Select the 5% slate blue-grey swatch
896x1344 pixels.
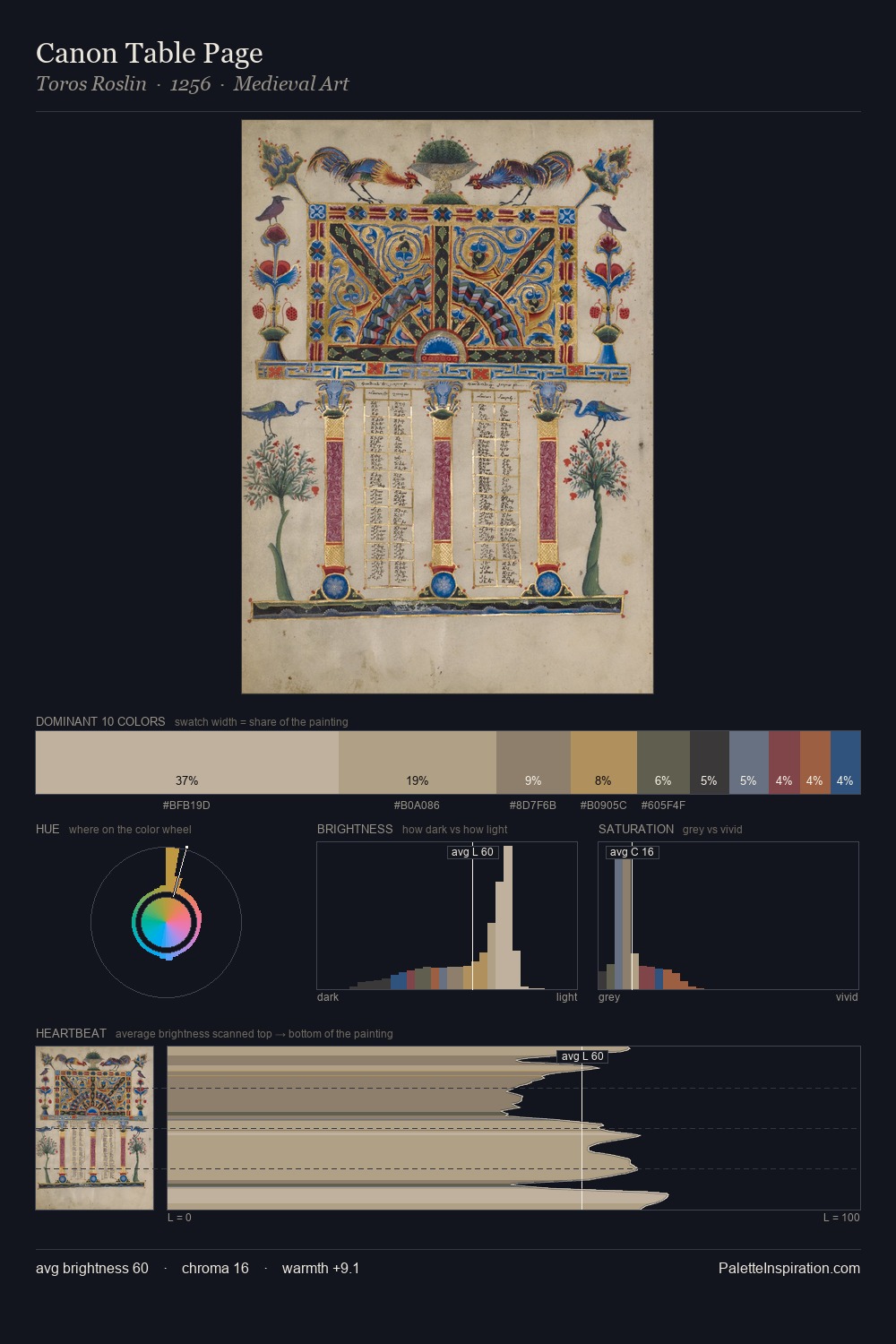tap(749, 762)
